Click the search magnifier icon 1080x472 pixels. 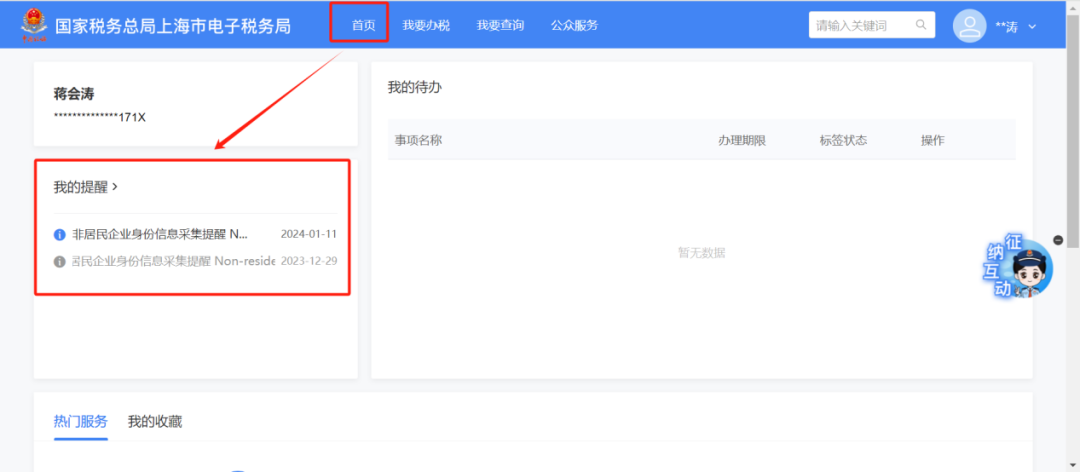click(x=920, y=25)
